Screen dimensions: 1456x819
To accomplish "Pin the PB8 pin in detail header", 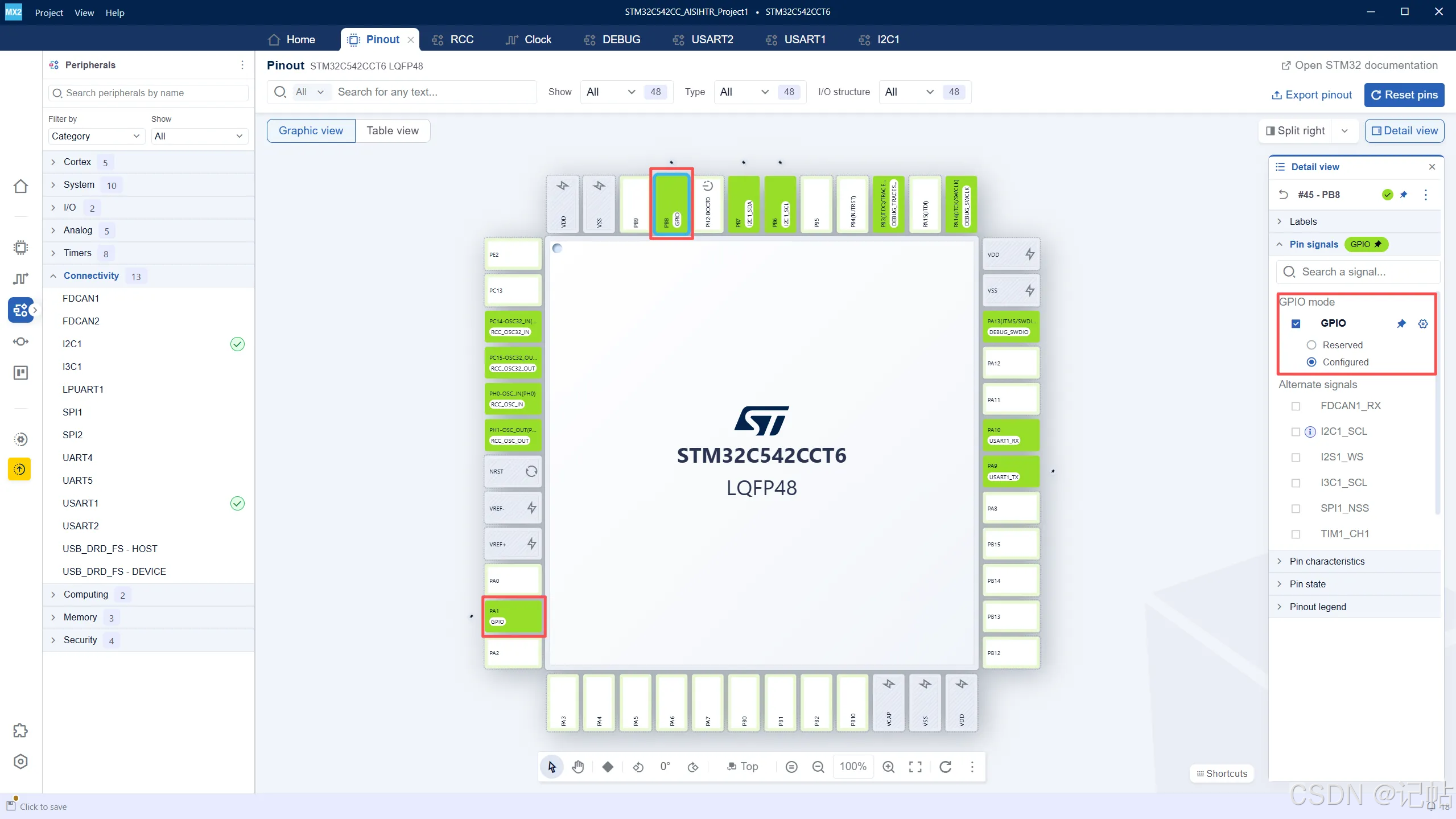I will 1404,195.
